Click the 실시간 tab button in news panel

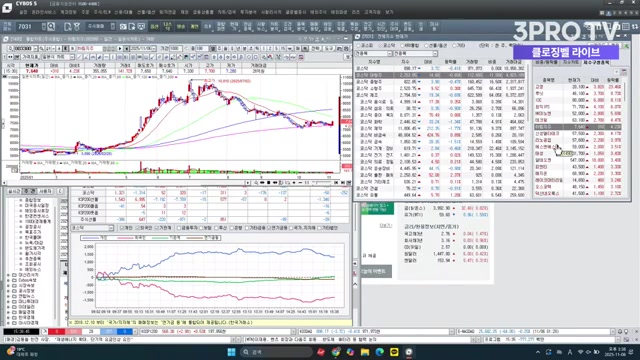14,191
